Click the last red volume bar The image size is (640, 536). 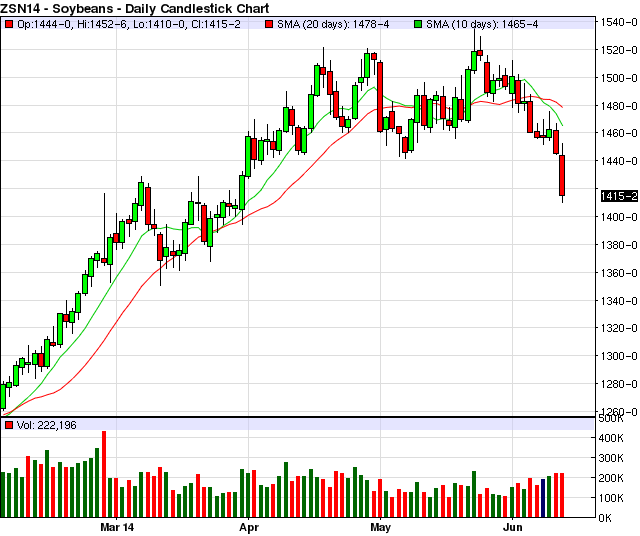[562, 495]
